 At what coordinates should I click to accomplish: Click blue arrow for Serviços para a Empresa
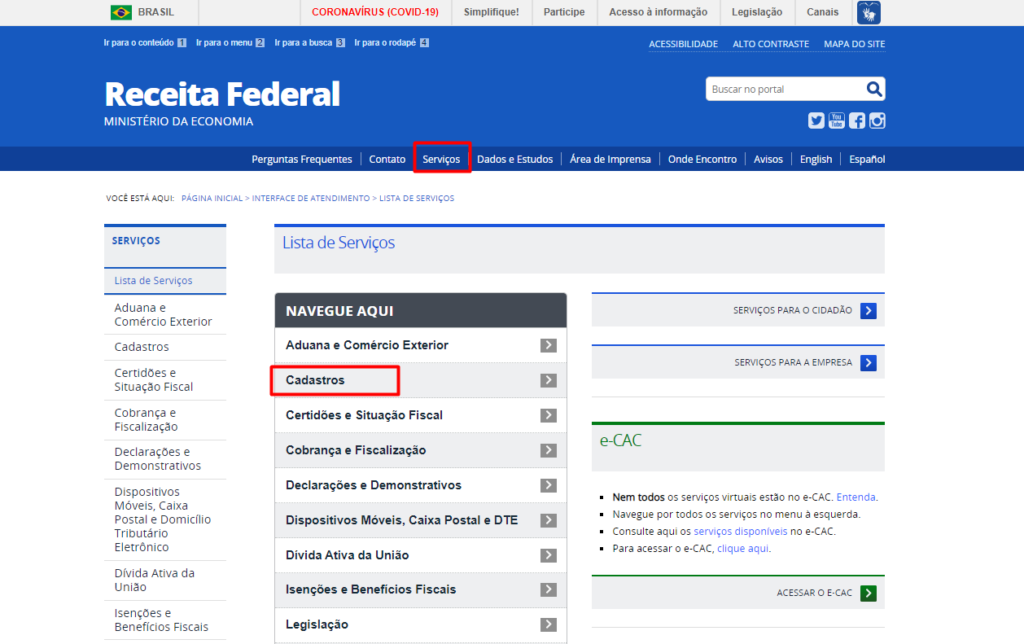pos(868,362)
